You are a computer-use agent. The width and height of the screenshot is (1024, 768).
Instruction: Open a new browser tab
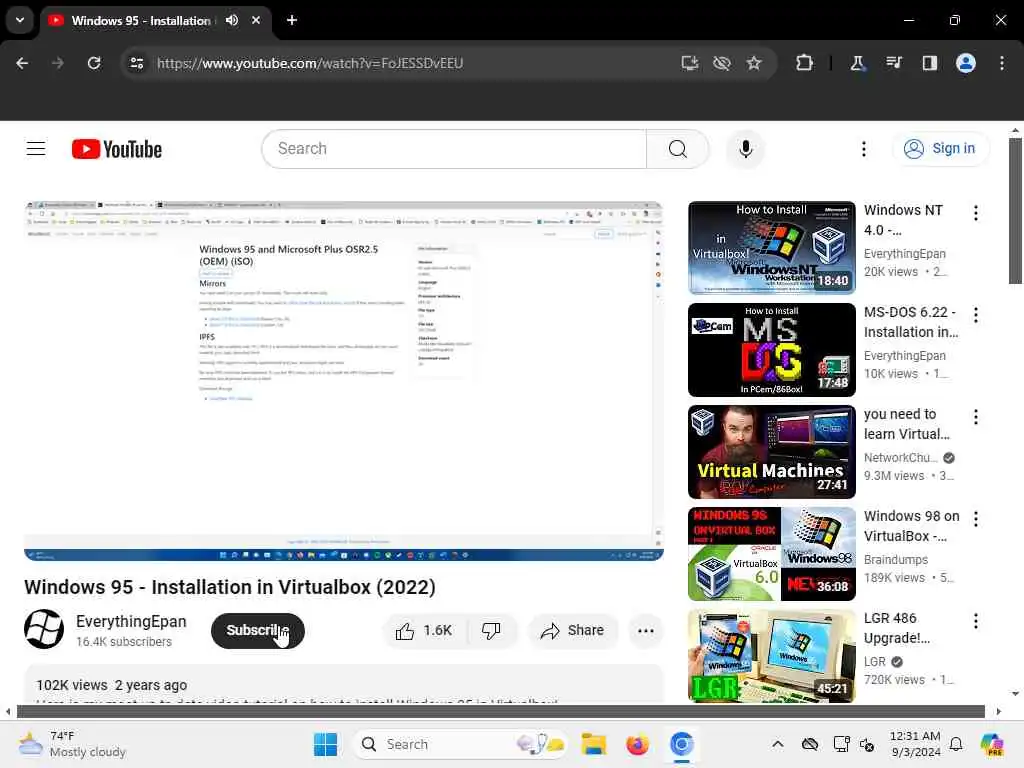click(x=292, y=20)
